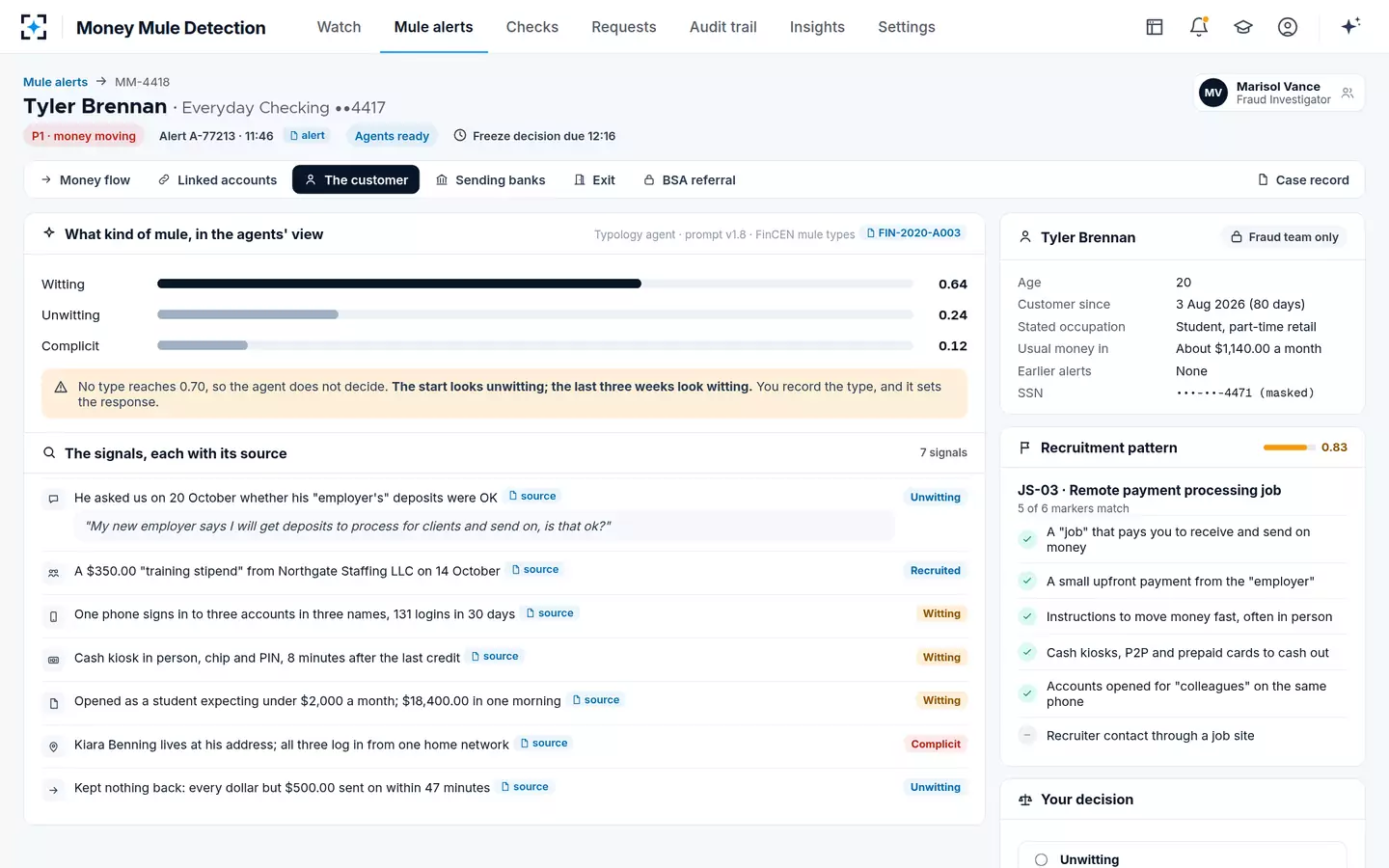The width and height of the screenshot is (1389, 868).
Task: Open the Case record
Action: coord(1303,180)
